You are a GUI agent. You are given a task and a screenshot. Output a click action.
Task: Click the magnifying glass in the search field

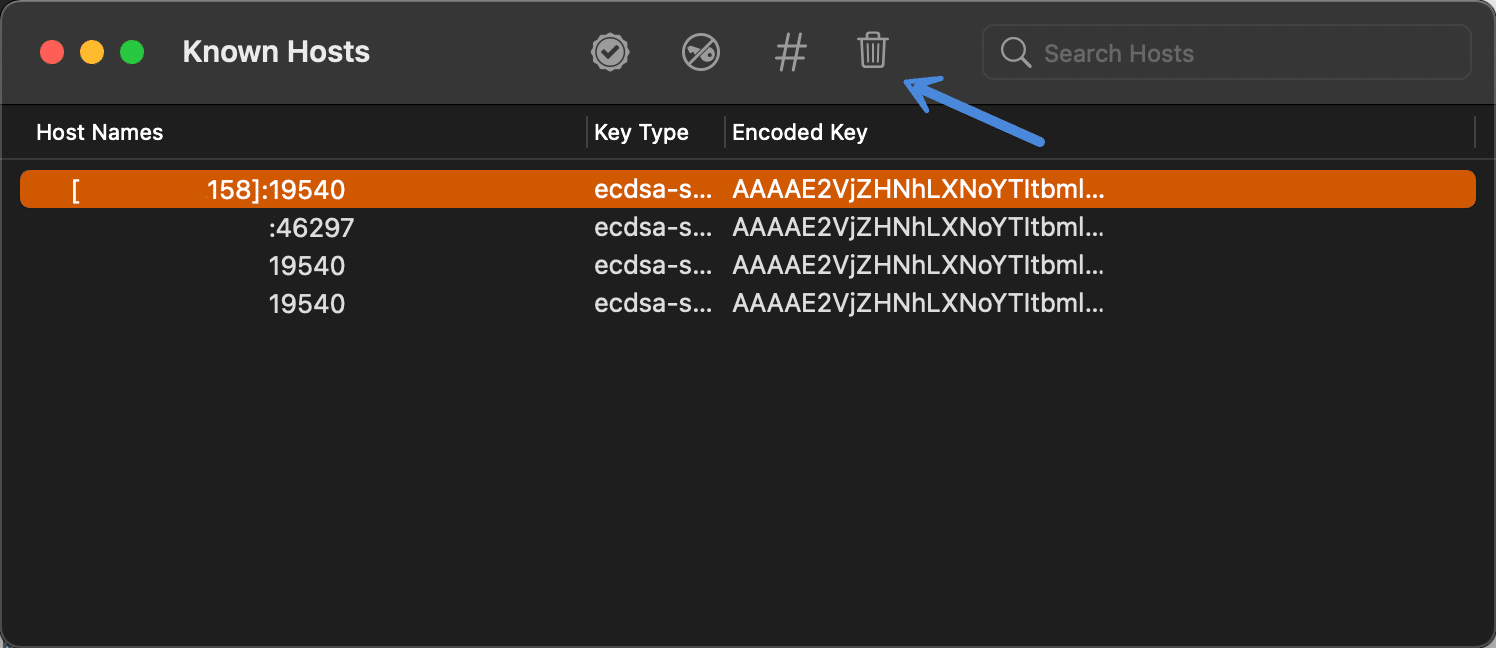tap(1016, 52)
